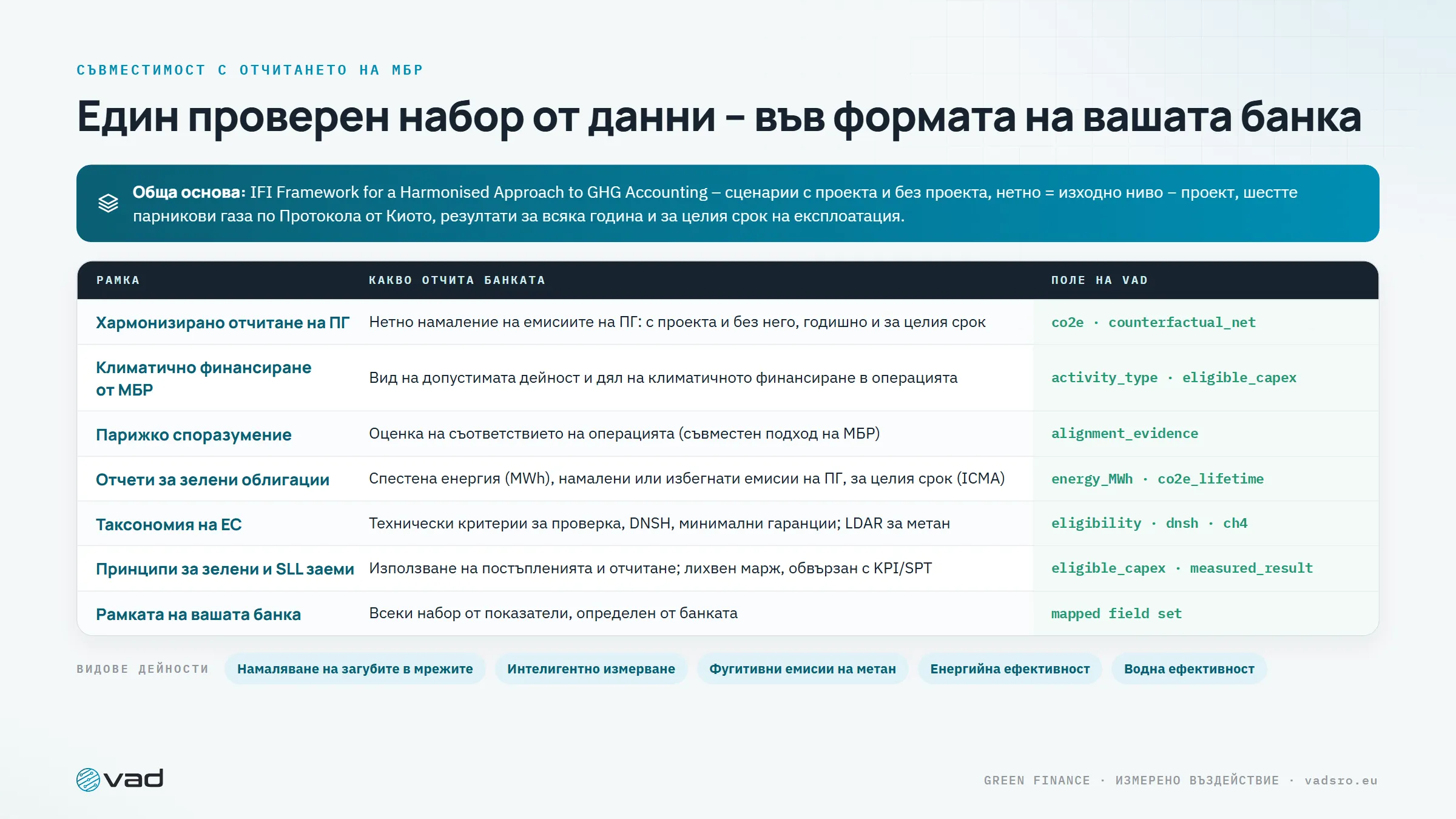1456x819 pixels.
Task: Click the 'СЪВМЕСТИМОСТ С ОТЧИТАНЕТО НА МБР' eyebrow
Action: click(x=250, y=70)
